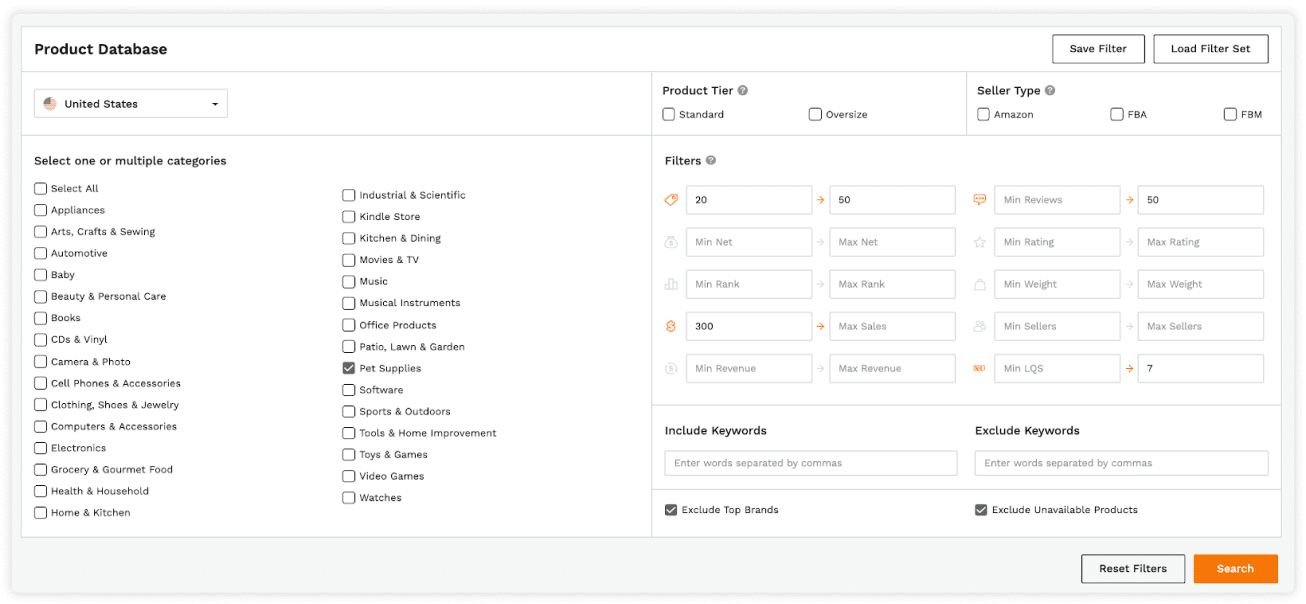Click the price tag filter icon

tap(671, 200)
